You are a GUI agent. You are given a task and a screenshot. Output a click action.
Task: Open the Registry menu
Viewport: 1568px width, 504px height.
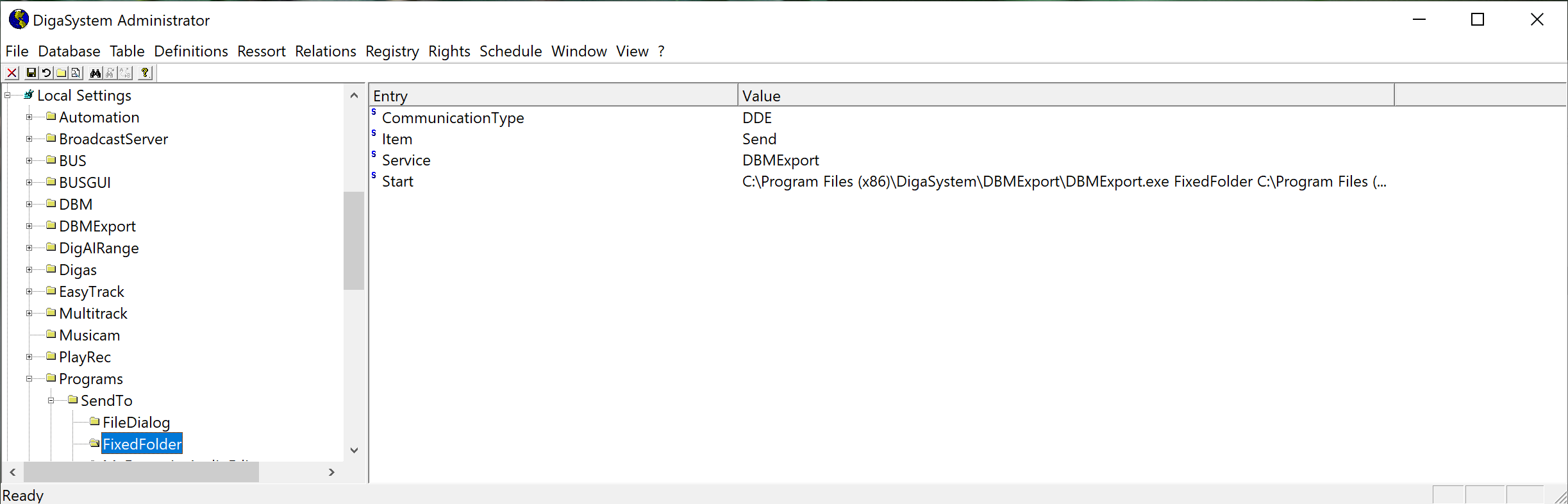click(392, 51)
